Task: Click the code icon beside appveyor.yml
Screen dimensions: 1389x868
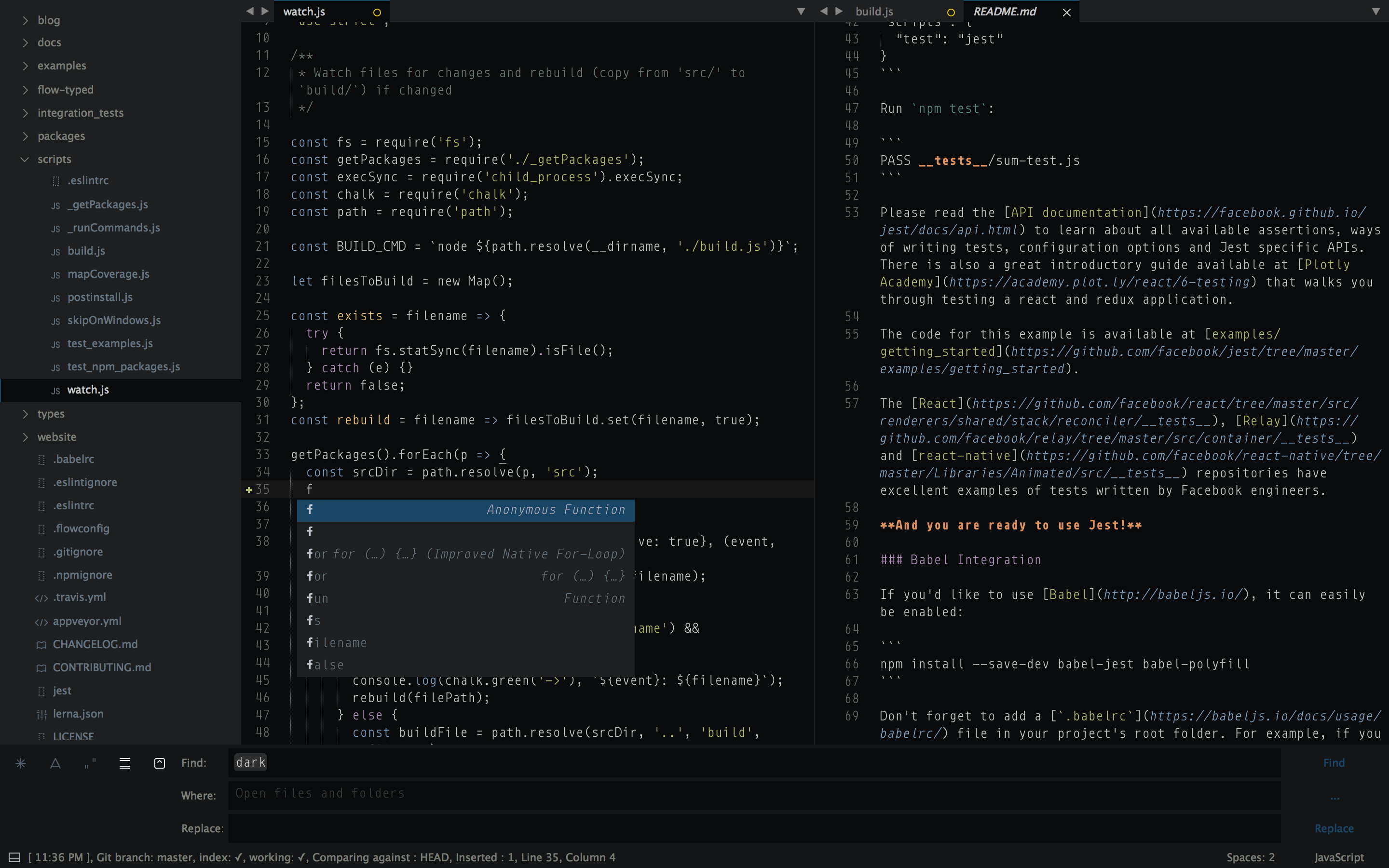Action: click(x=41, y=622)
